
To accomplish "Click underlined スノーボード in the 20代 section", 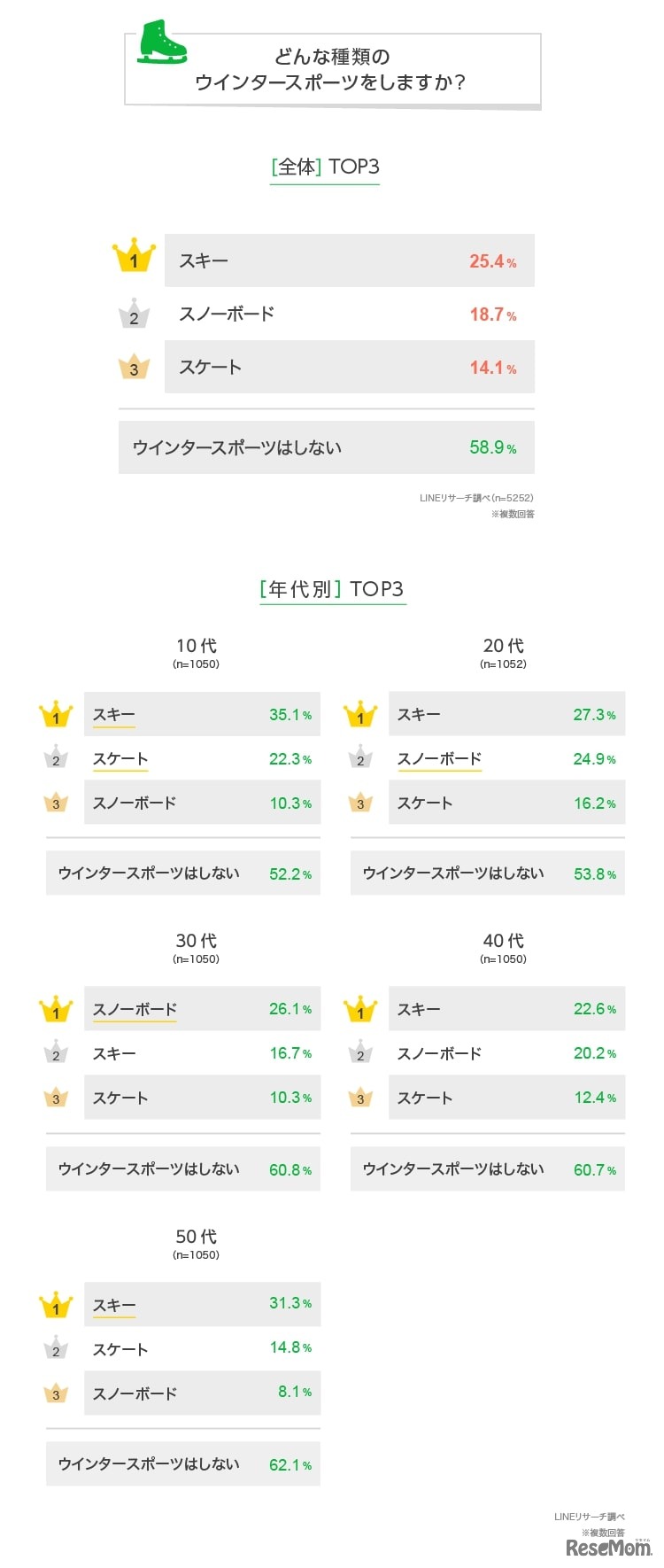I will coord(439,759).
